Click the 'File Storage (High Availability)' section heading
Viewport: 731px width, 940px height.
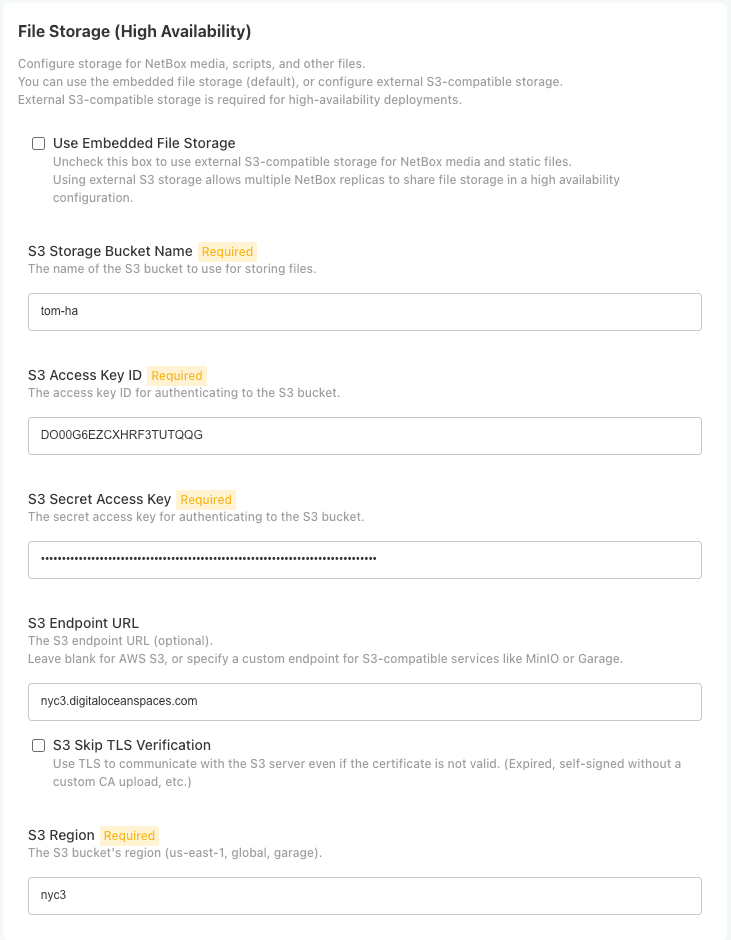click(135, 32)
